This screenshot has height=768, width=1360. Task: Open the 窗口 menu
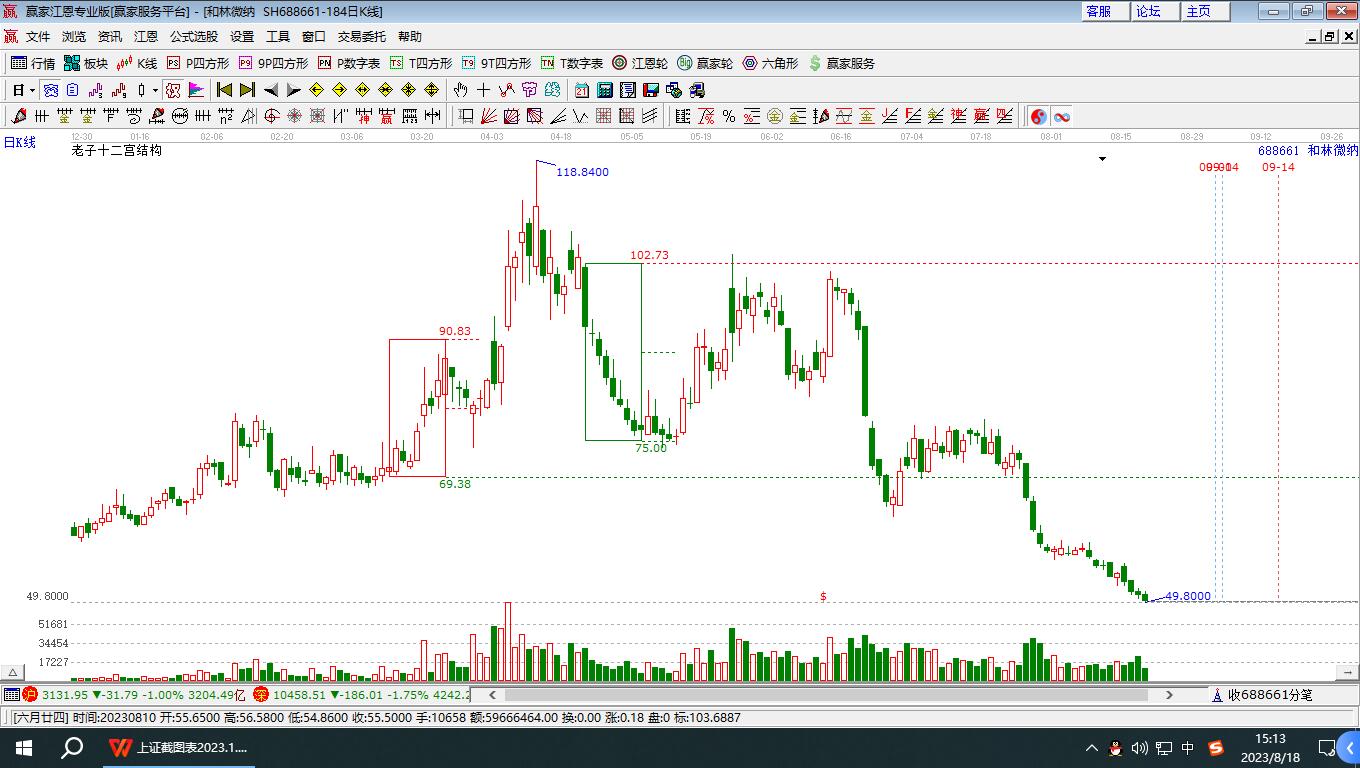314,36
